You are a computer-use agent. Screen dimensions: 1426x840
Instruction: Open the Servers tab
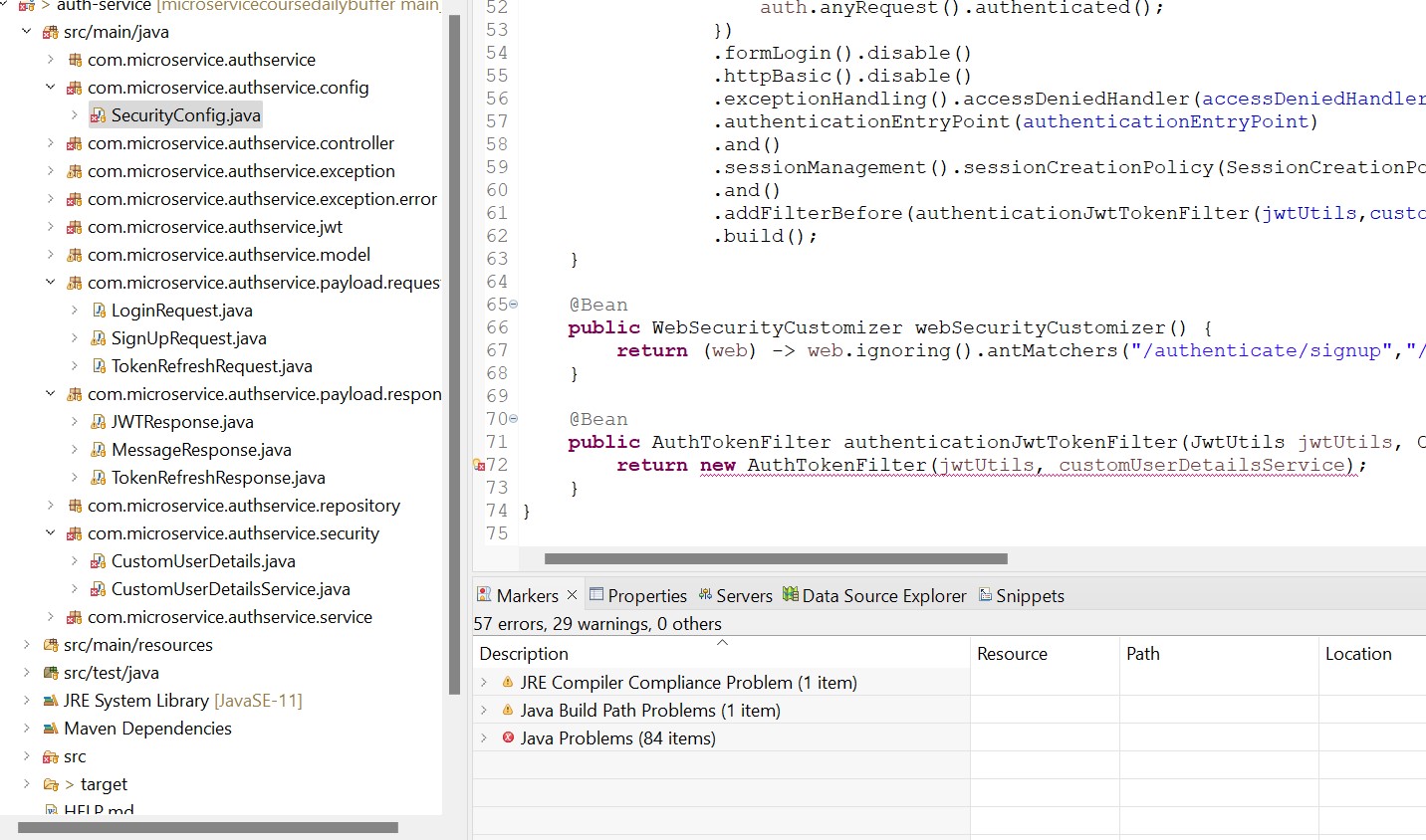pos(735,595)
